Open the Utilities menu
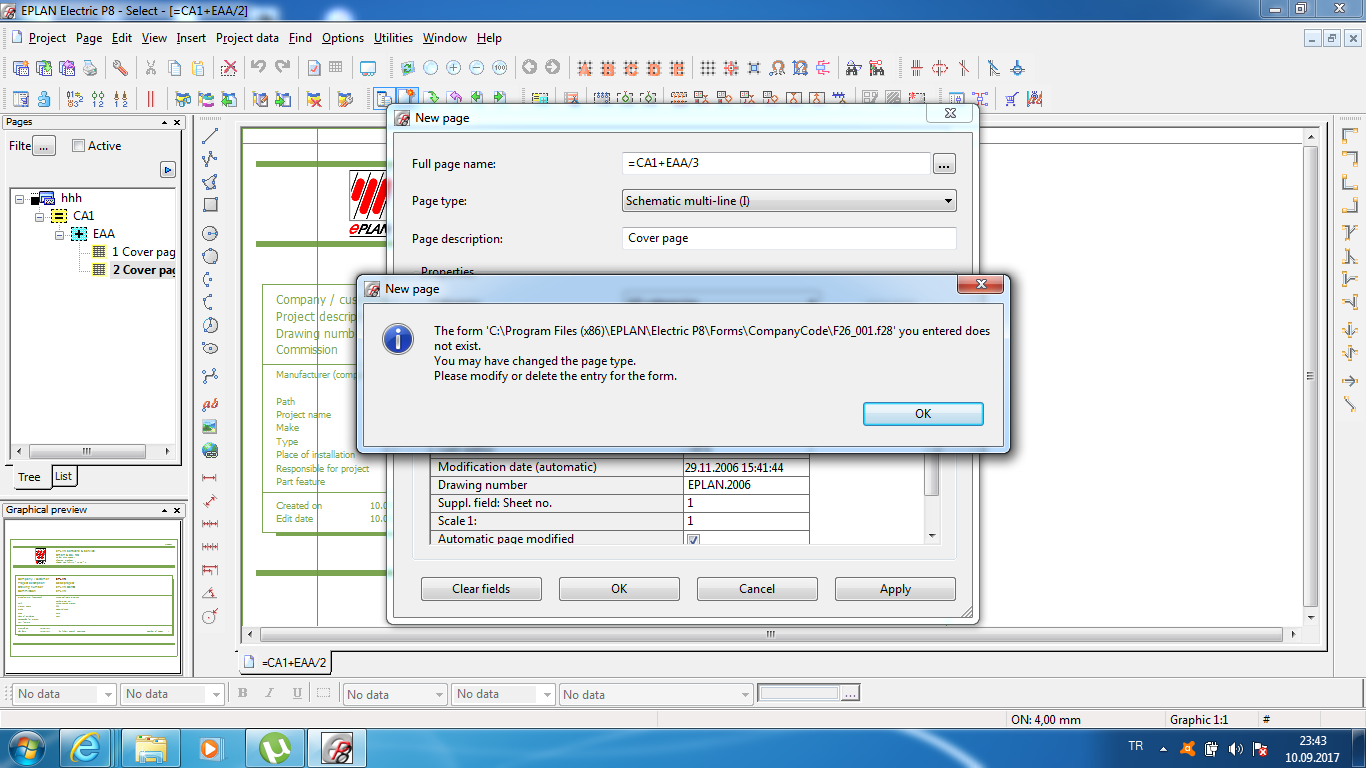Screen dimensions: 1366x768 coord(393,38)
